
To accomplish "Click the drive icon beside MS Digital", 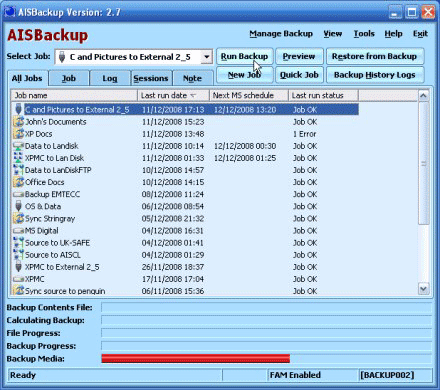I will pos(18,230).
